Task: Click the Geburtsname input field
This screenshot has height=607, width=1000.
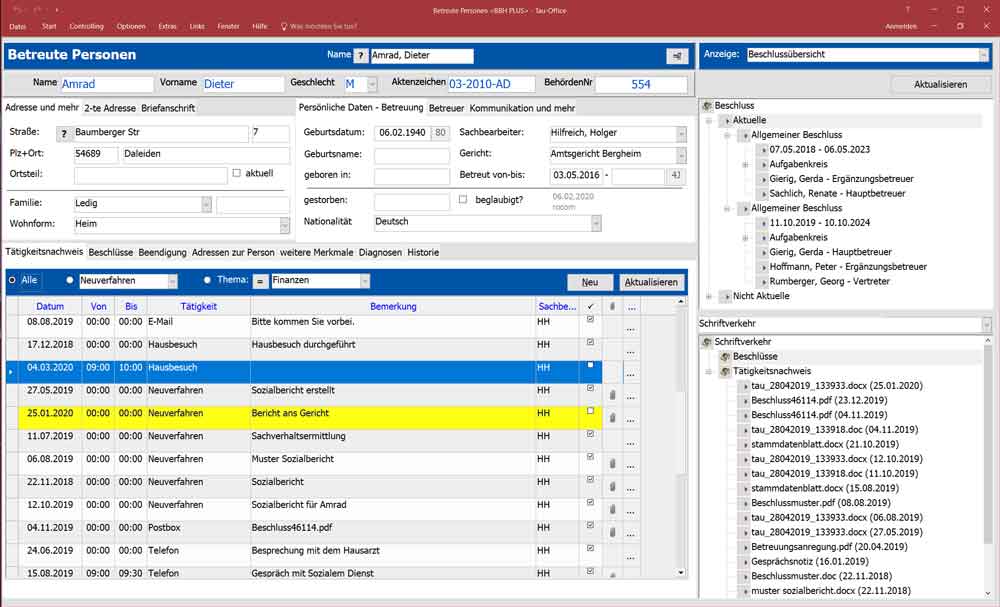Action: [411, 155]
